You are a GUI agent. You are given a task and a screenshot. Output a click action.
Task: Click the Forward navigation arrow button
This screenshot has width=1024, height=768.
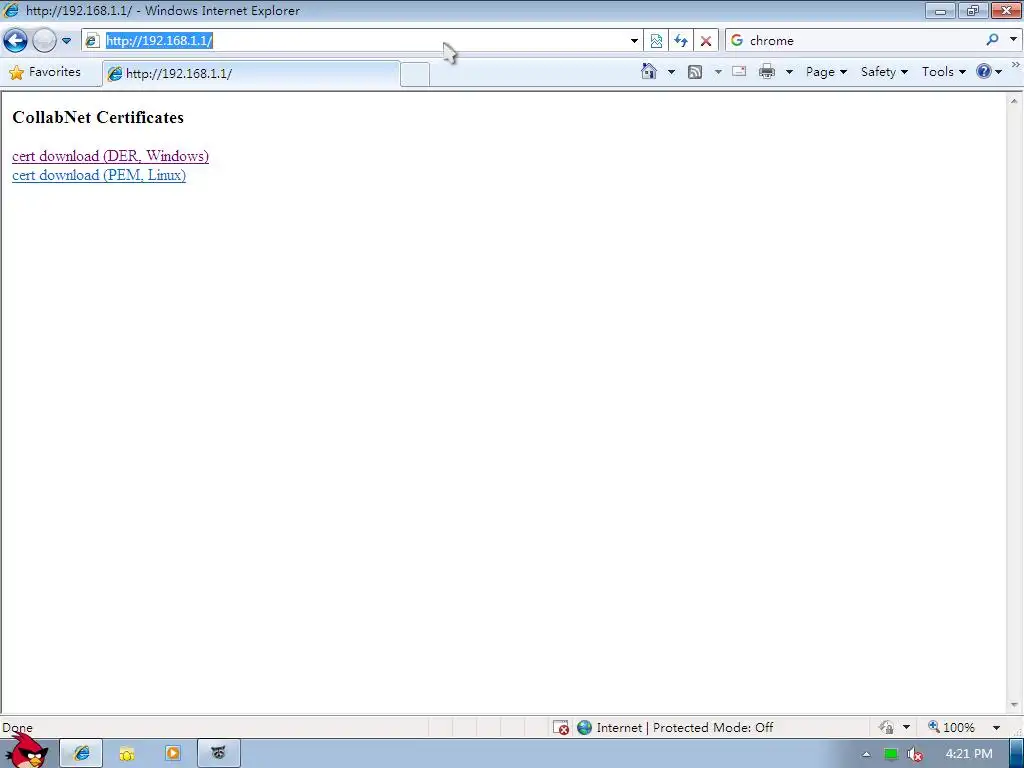pyautogui.click(x=44, y=40)
